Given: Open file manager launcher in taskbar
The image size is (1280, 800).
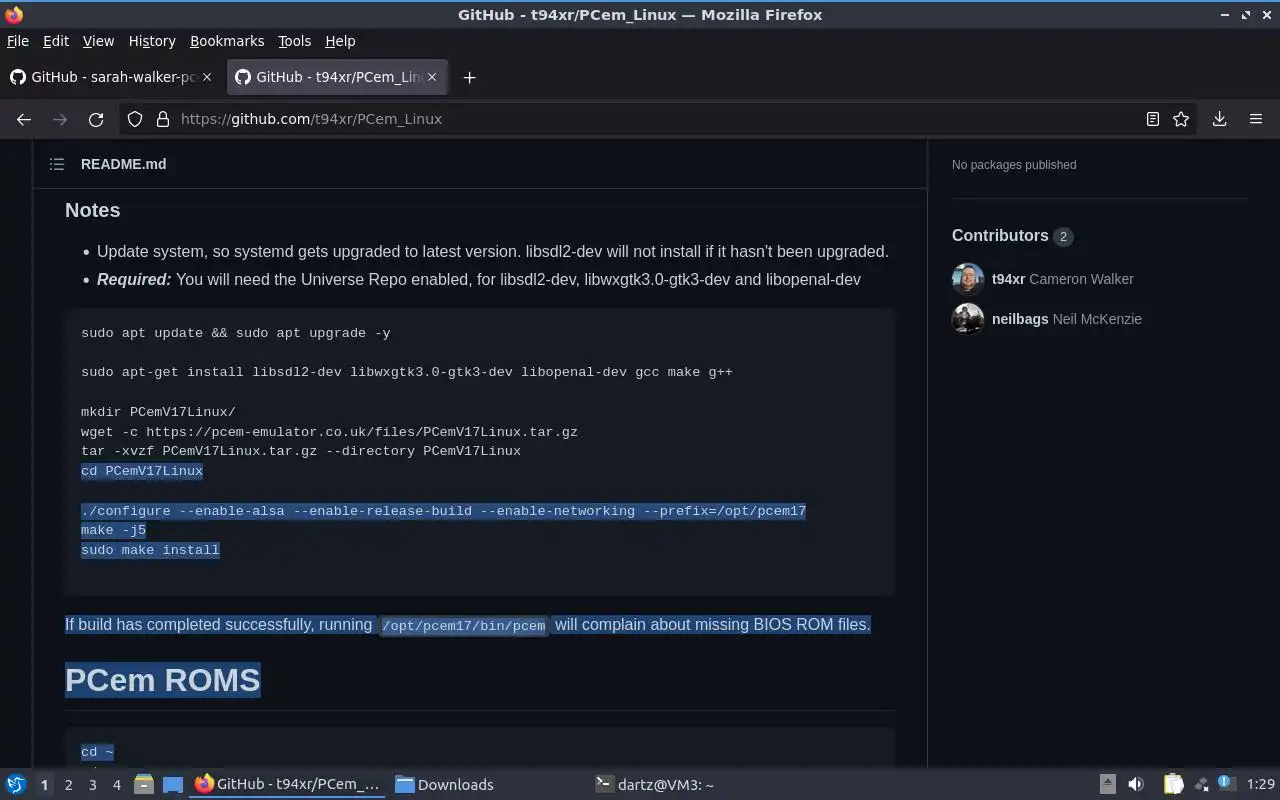Looking at the screenshot, I should pyautogui.click(x=143, y=785).
